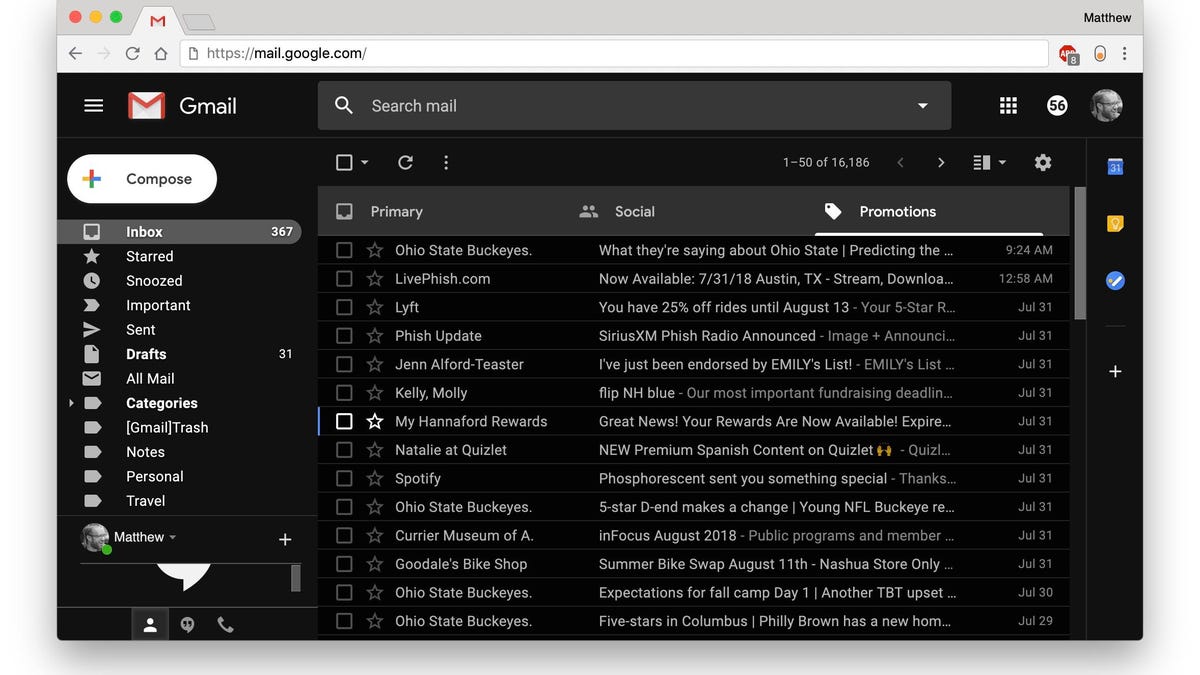The height and width of the screenshot is (675, 1200).
Task: Select the Spotify email checkbox
Action: click(x=344, y=478)
